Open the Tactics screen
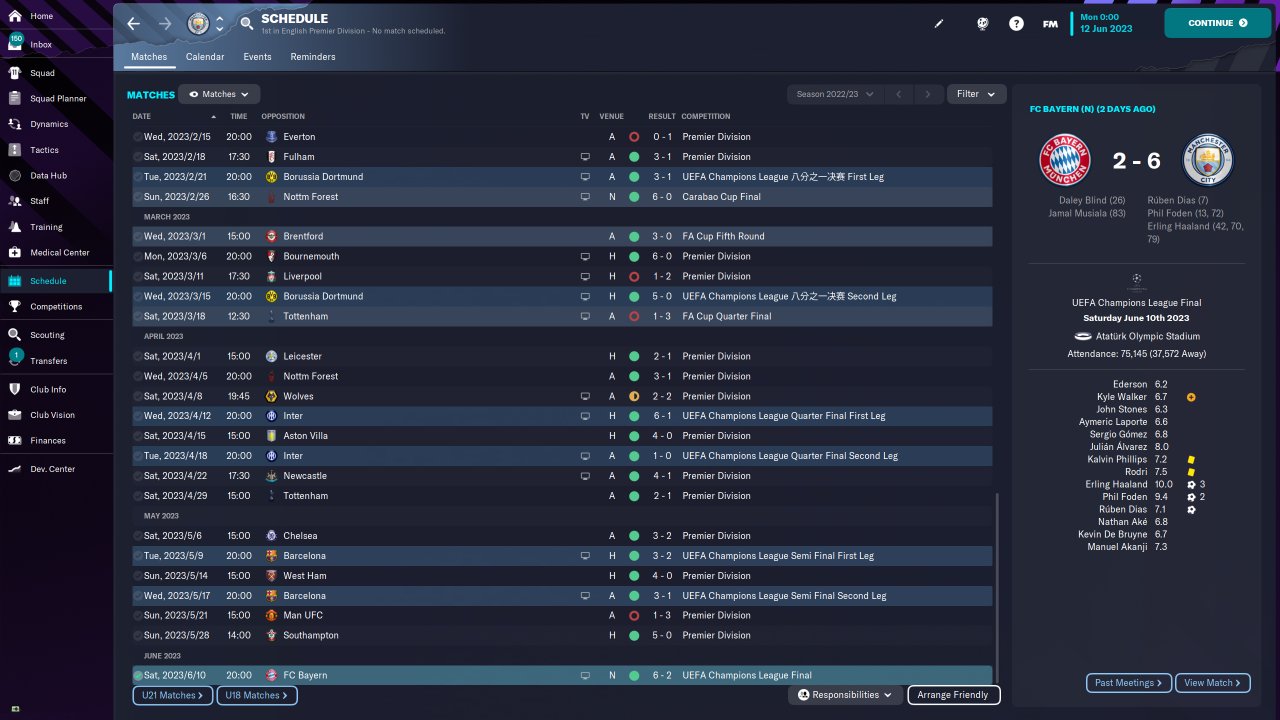The width and height of the screenshot is (1280, 720). click(x=44, y=150)
